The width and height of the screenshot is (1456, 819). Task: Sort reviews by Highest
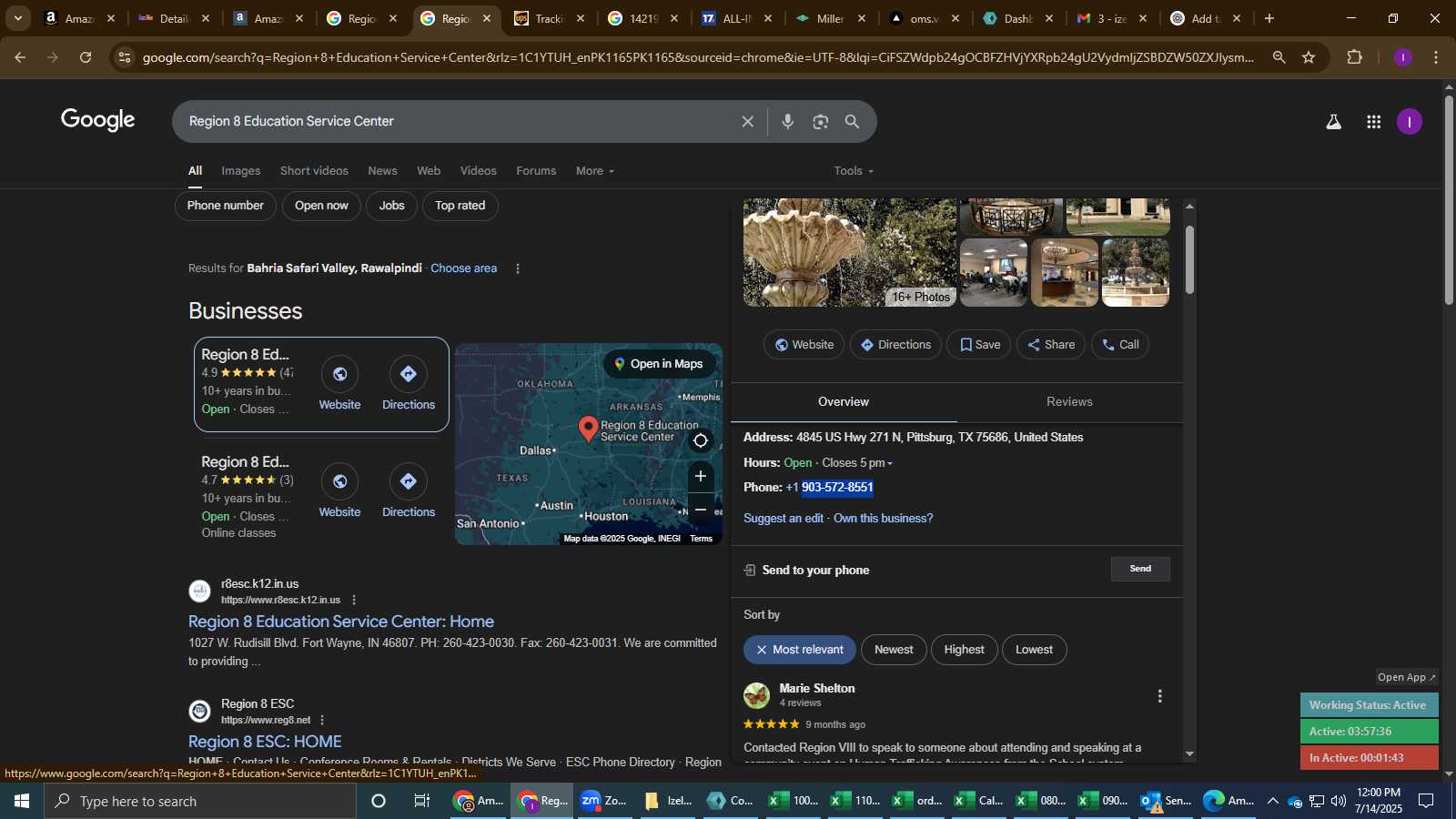pos(964,650)
